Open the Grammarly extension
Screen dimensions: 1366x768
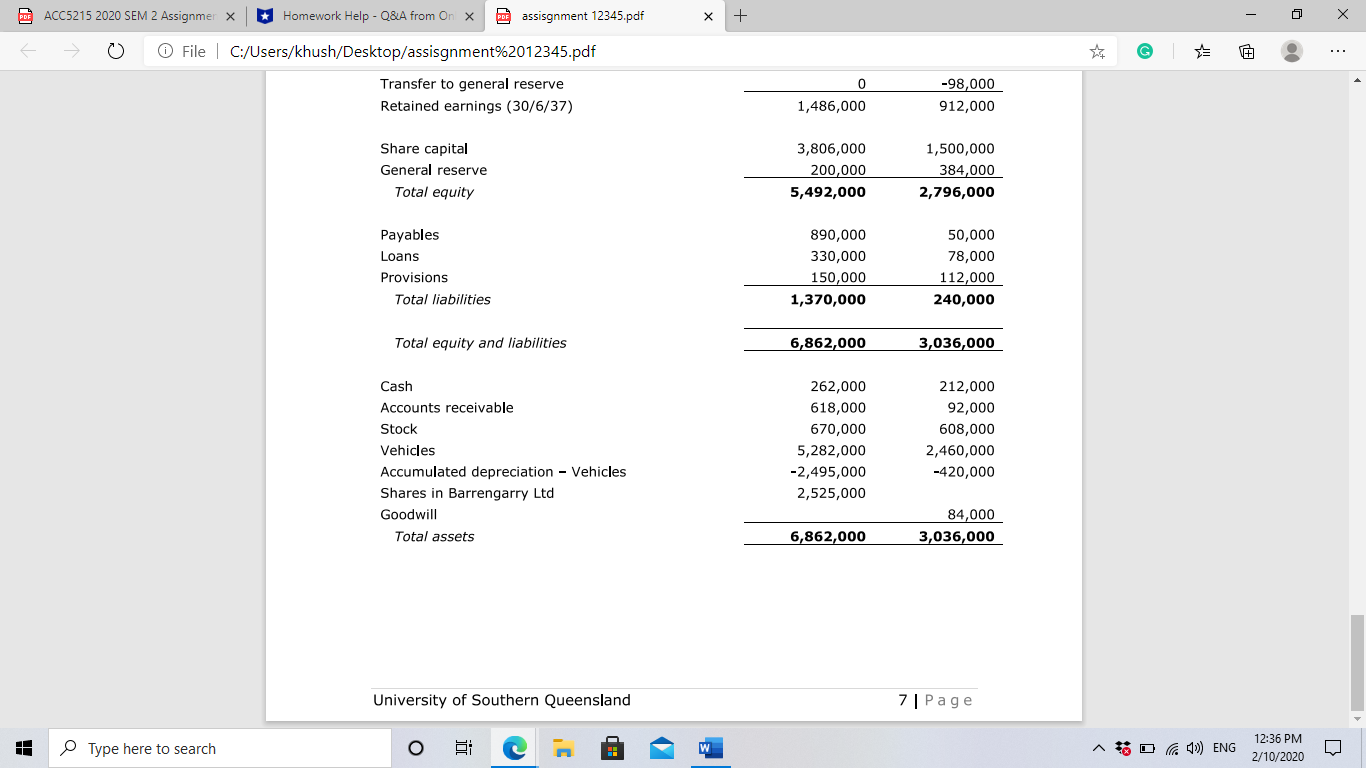tap(1144, 51)
